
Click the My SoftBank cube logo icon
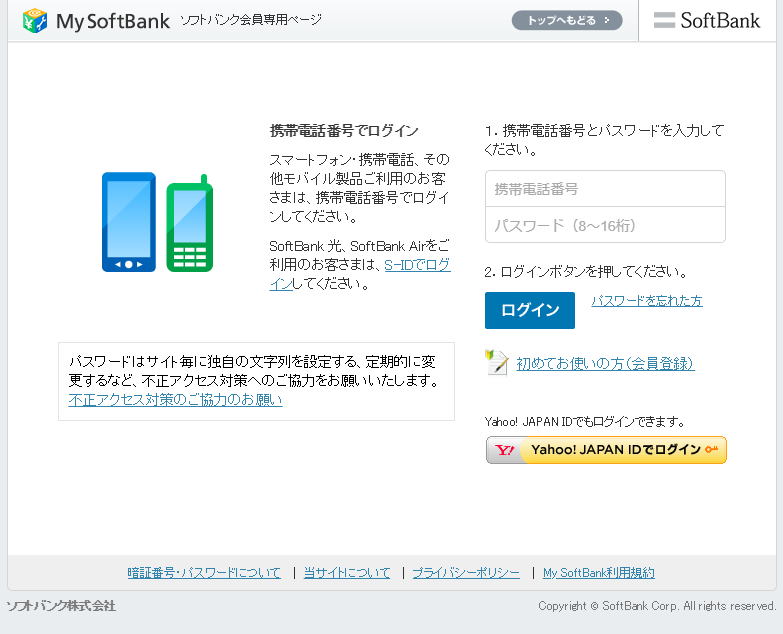[x=35, y=20]
